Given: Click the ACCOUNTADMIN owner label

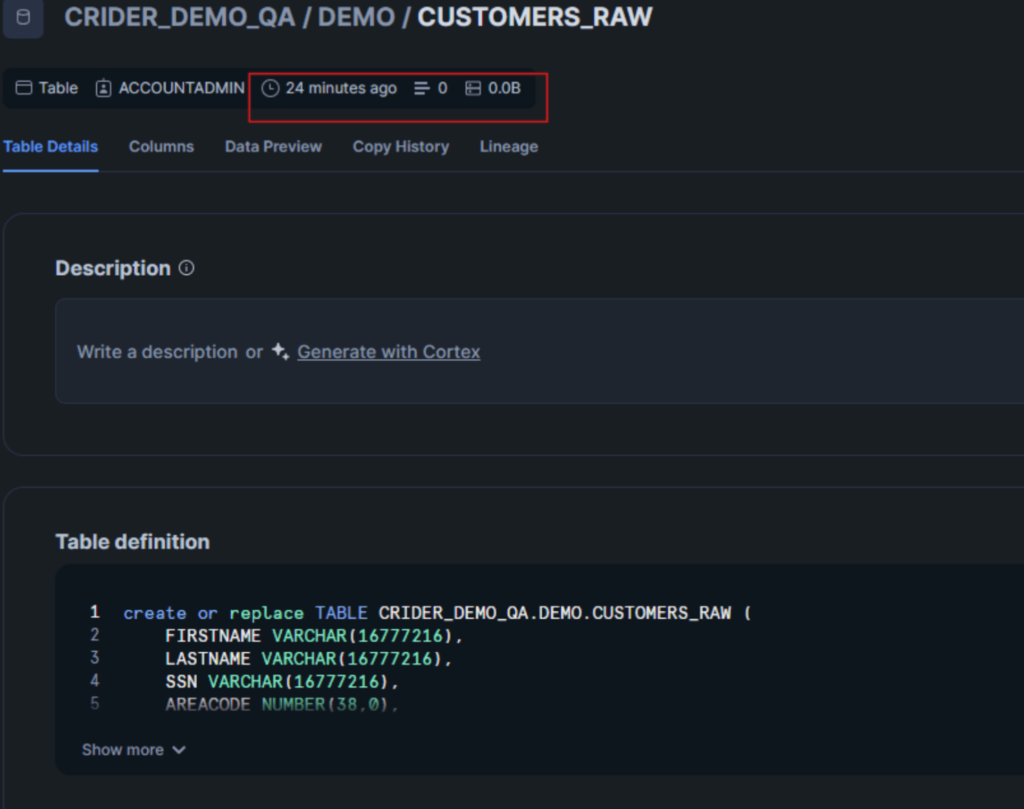Looking at the screenshot, I should click(182, 88).
